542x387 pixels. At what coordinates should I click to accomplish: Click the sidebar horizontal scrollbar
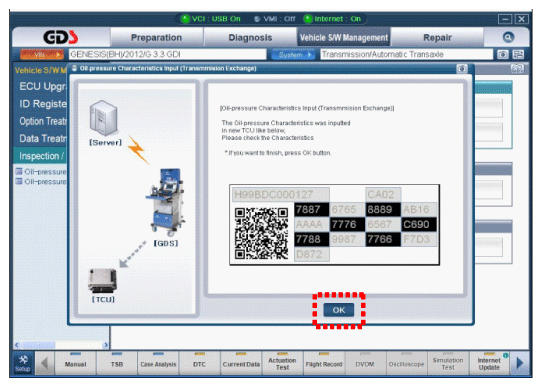click(x=62, y=345)
